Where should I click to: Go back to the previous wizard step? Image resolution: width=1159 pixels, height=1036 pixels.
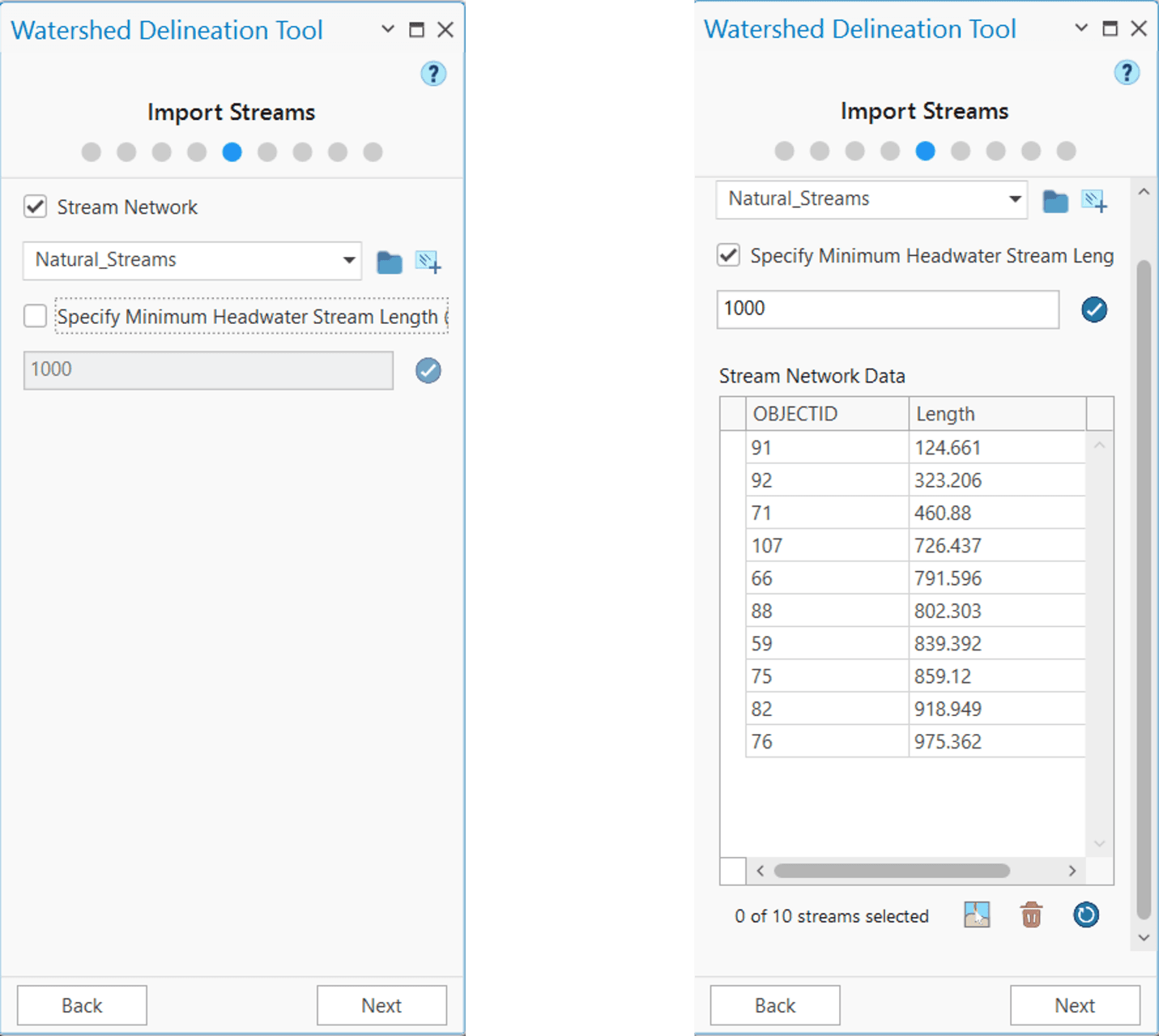80,1005
